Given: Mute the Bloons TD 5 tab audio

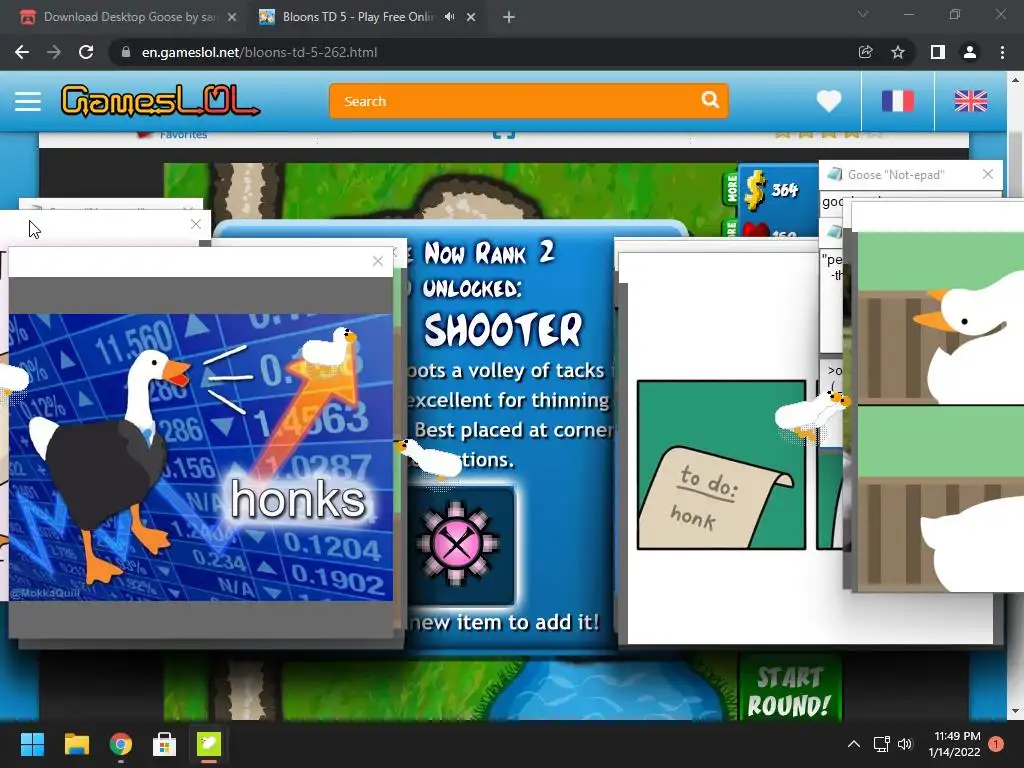Looking at the screenshot, I should [449, 17].
